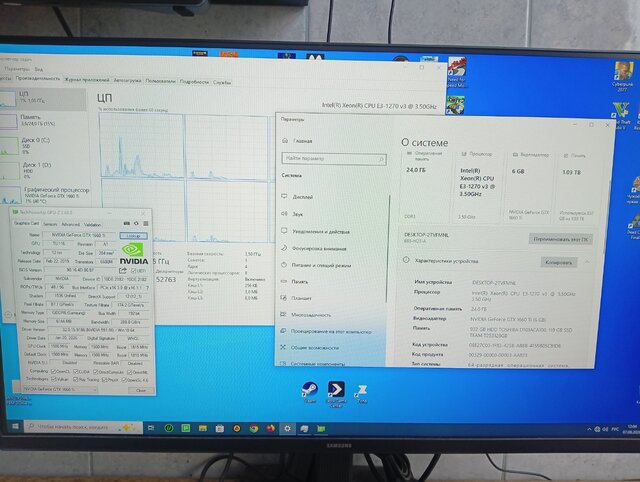Open Пользователи tab in Task Manager
This screenshot has height=482, width=640.
click(160, 81)
